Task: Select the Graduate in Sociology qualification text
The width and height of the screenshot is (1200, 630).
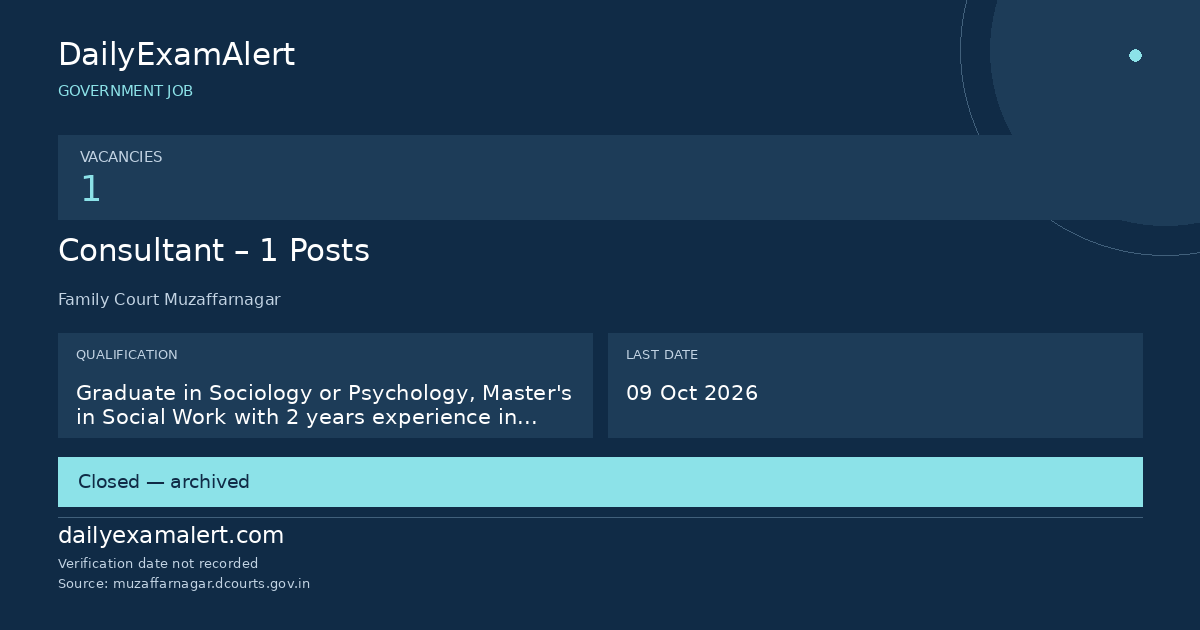Action: pos(324,405)
